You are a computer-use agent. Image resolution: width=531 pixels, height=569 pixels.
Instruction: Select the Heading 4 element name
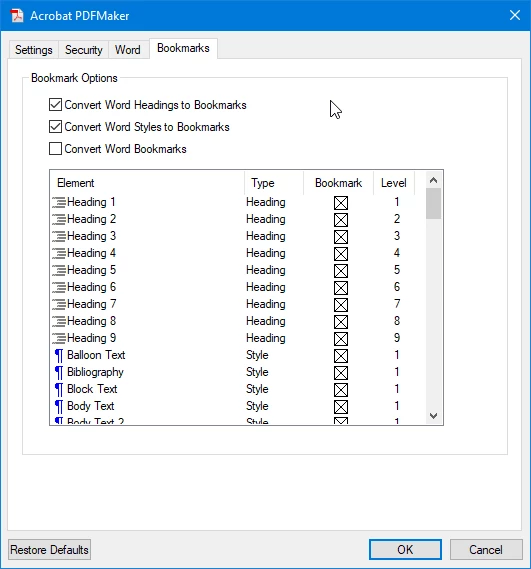tap(91, 253)
